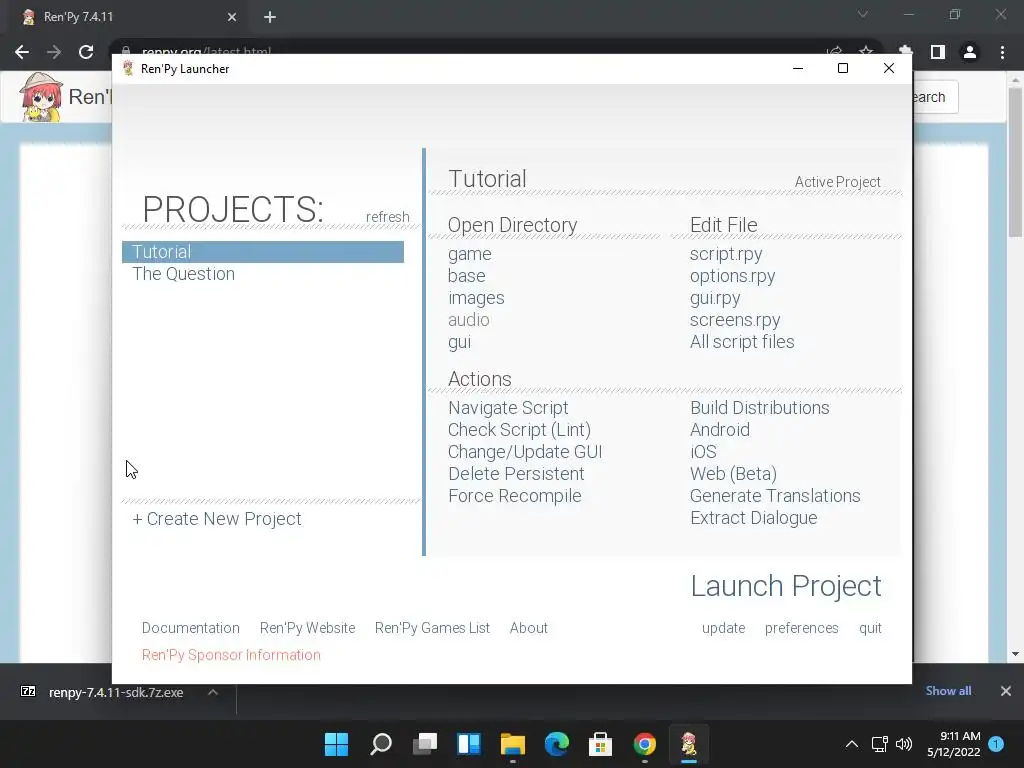Click Launch Project

click(x=786, y=586)
